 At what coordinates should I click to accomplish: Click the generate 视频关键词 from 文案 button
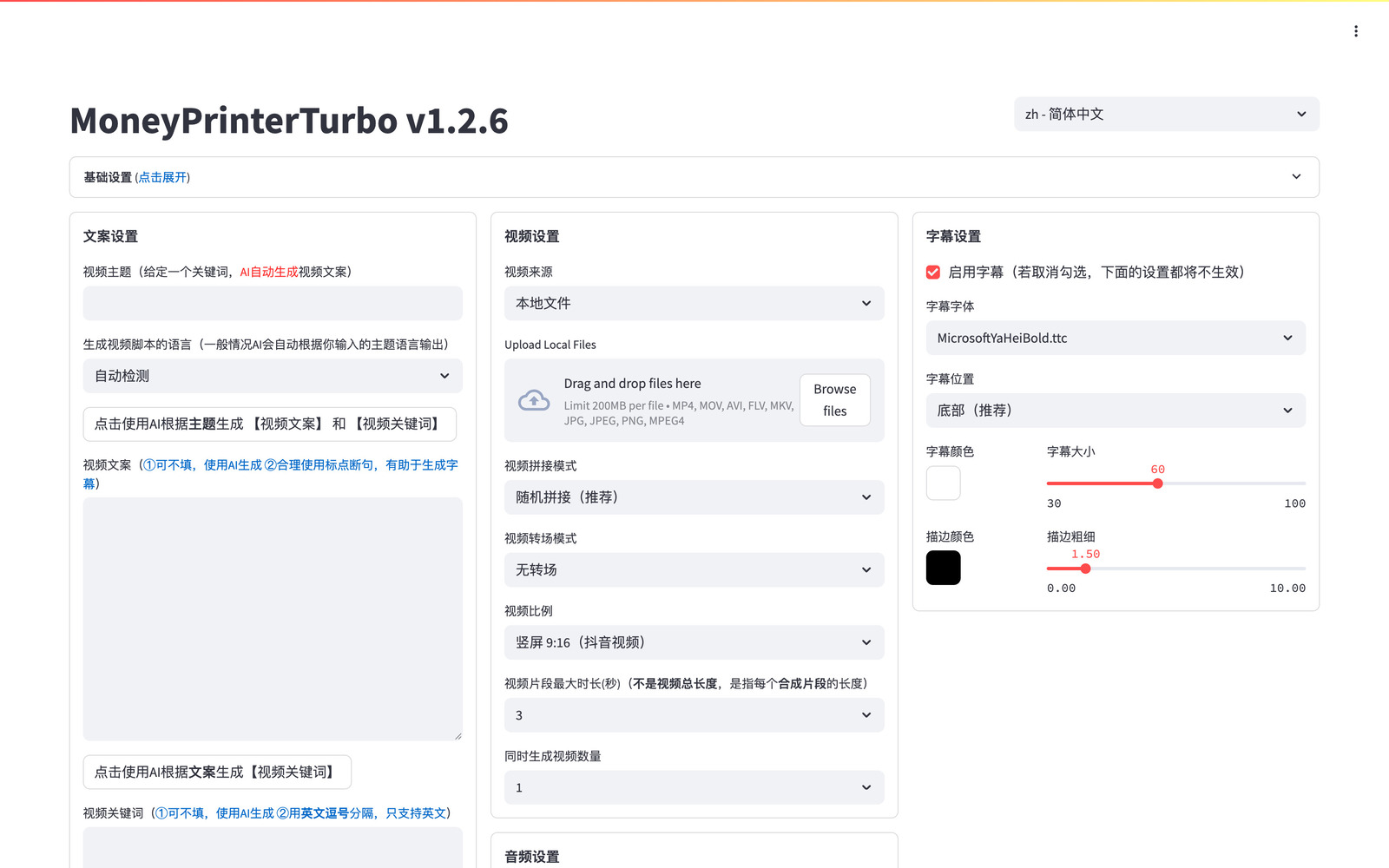click(217, 772)
